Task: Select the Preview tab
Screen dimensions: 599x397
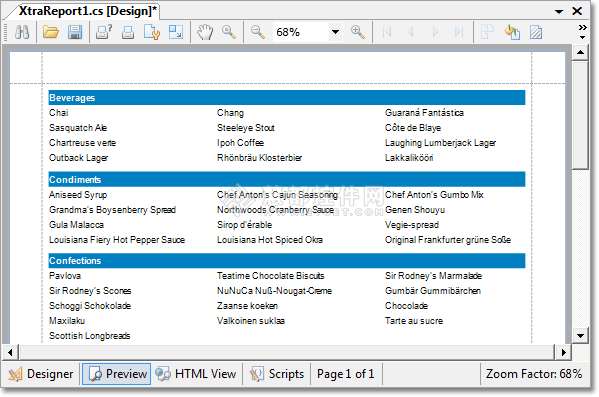Action: click(117, 374)
